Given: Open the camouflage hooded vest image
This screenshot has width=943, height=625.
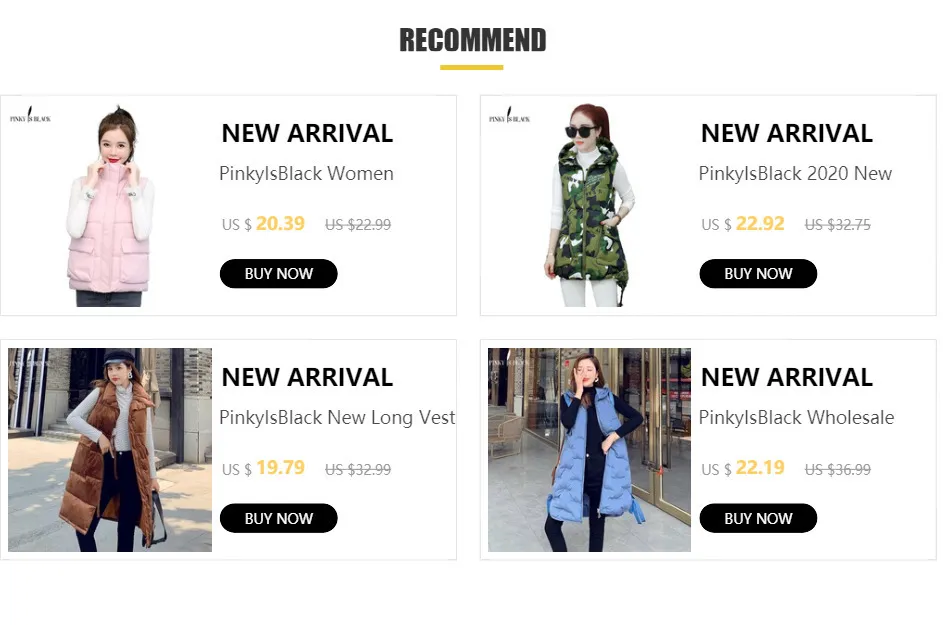Looking at the screenshot, I should coord(589,205).
